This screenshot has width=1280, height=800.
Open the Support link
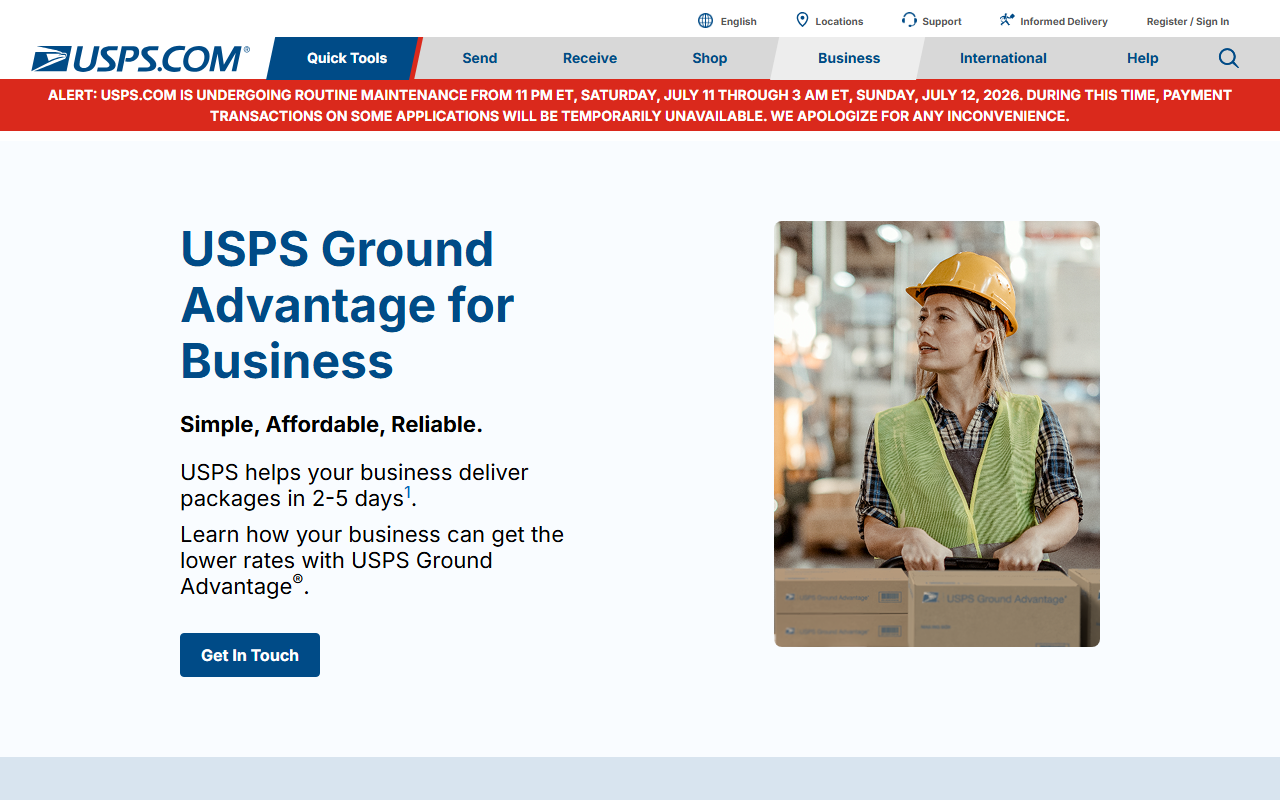point(942,21)
